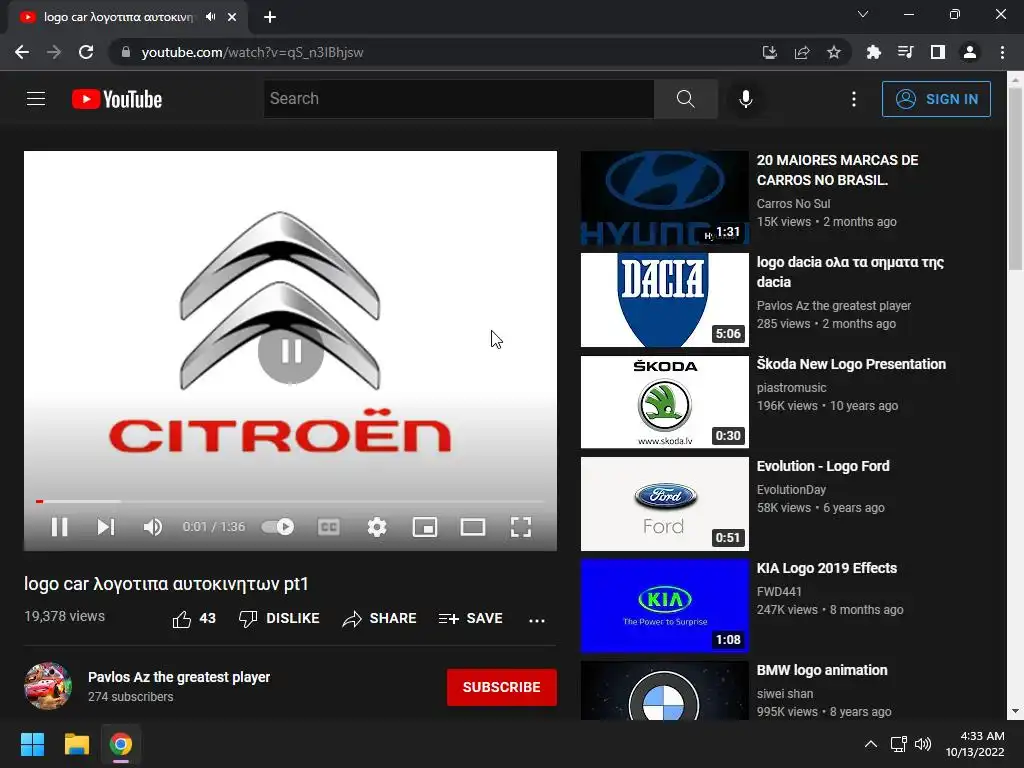Image resolution: width=1024 pixels, height=768 pixels.
Task: Open the Chrome extensions puzzle icon
Action: click(873, 52)
